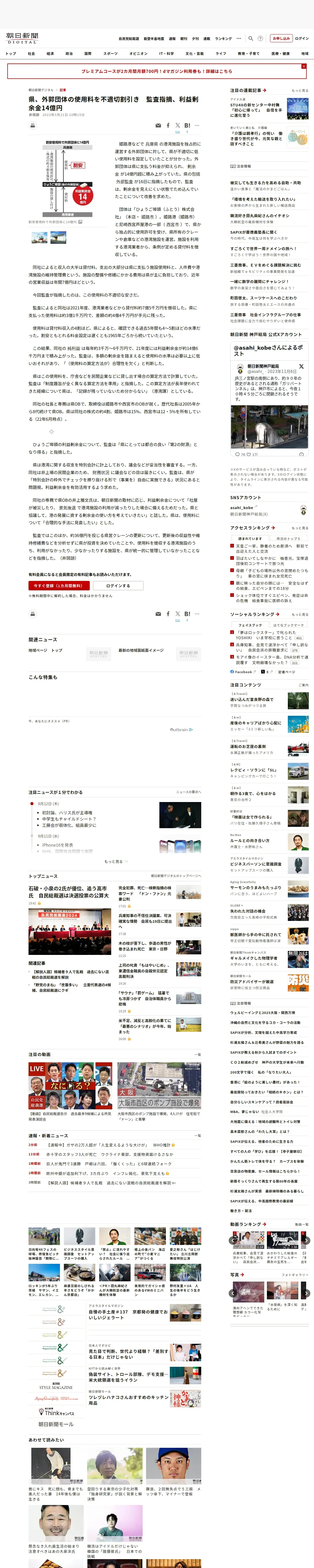
Task: Select the オピニオン navigation tab
Action: tap(138, 54)
